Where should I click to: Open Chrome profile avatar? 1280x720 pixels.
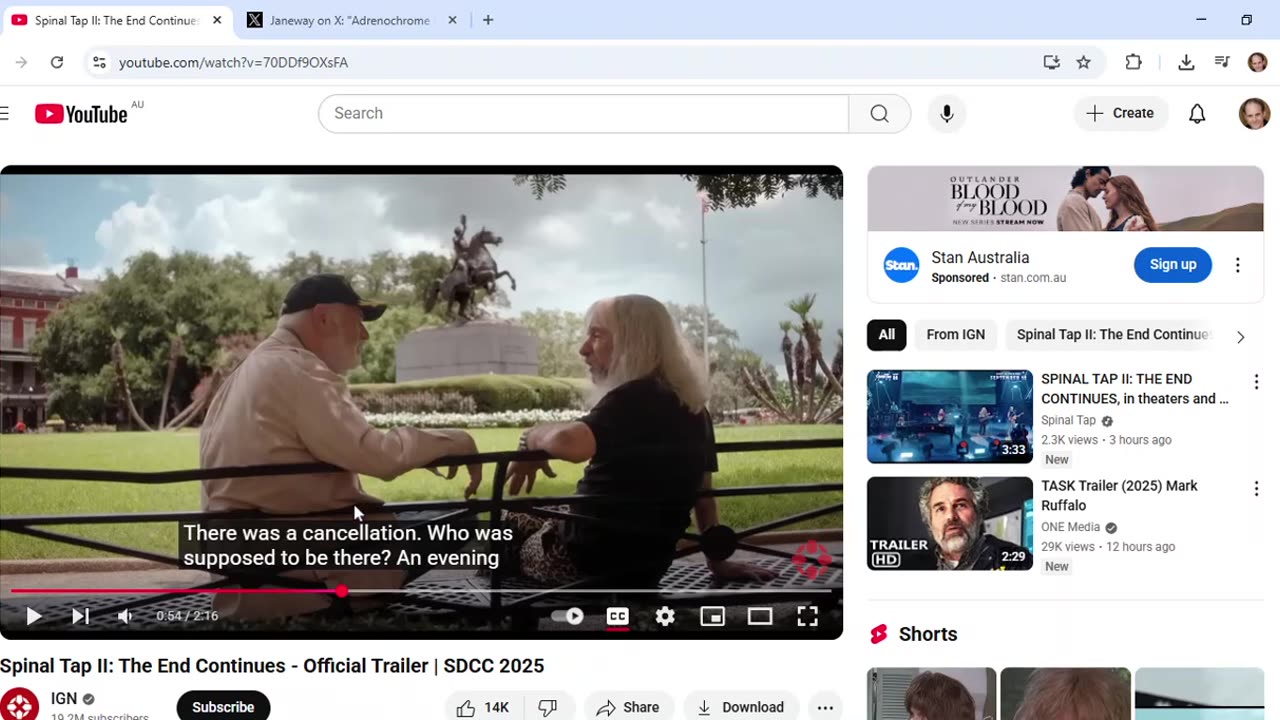pyautogui.click(x=1257, y=62)
